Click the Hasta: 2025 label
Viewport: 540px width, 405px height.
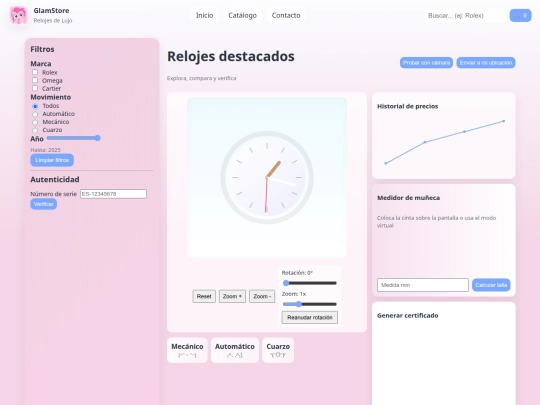pyautogui.click(x=45, y=150)
